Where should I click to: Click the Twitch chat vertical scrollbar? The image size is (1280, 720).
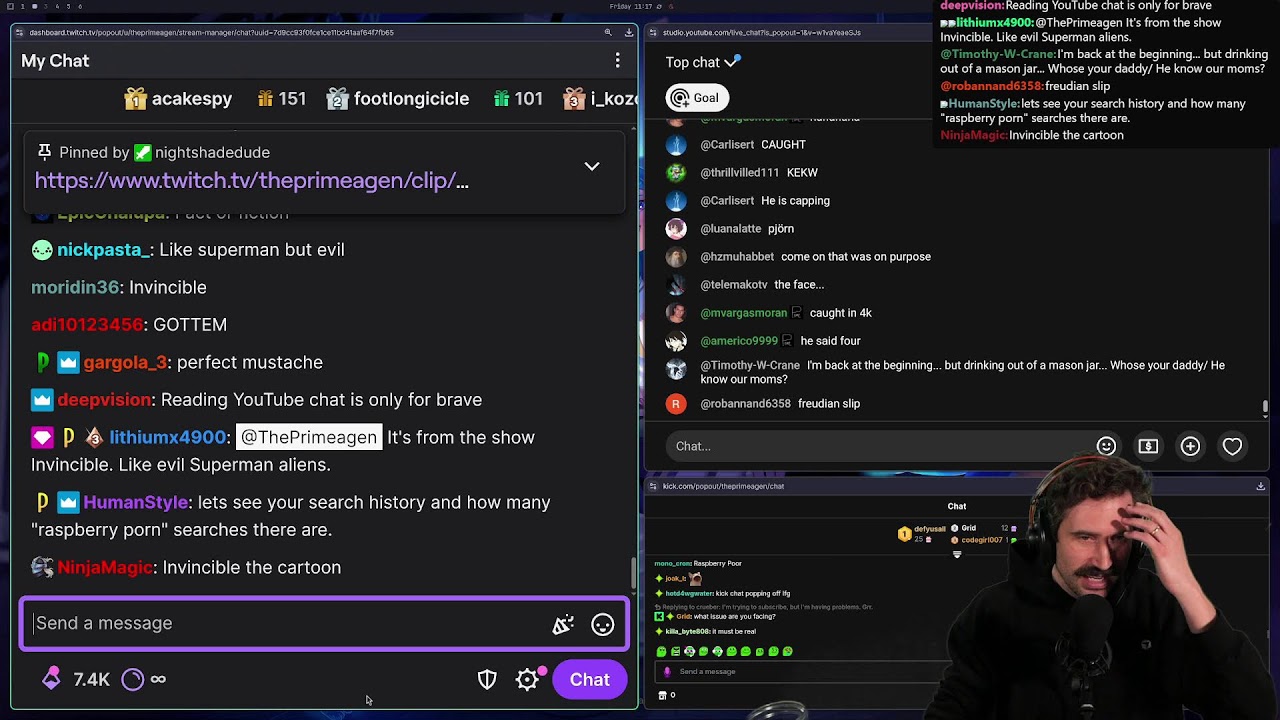tap(632, 573)
